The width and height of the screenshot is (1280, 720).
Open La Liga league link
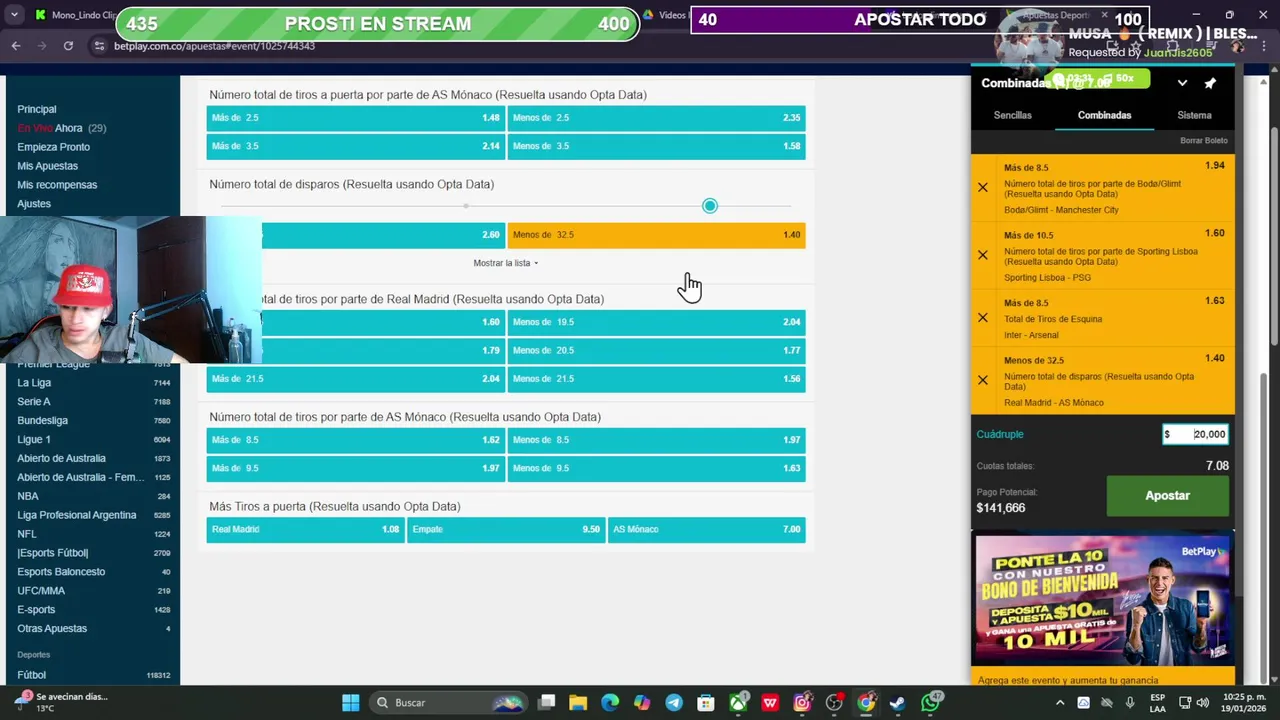coord(34,383)
